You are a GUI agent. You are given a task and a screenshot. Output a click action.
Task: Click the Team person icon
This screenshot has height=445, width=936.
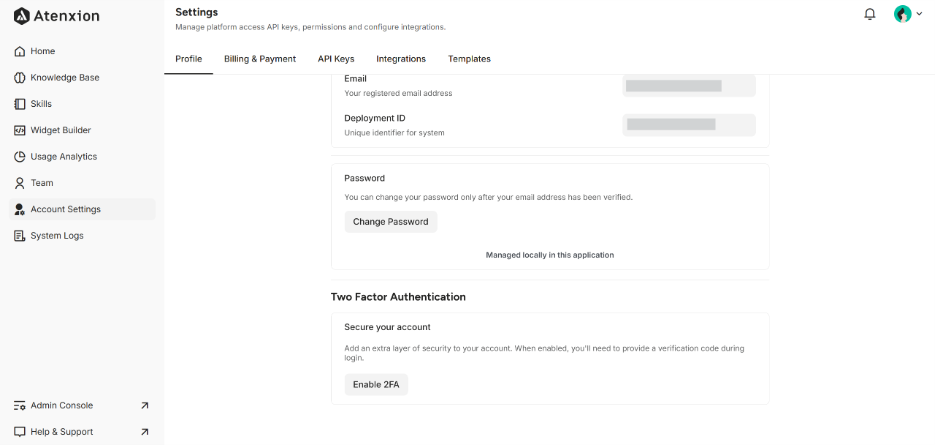click(20, 183)
